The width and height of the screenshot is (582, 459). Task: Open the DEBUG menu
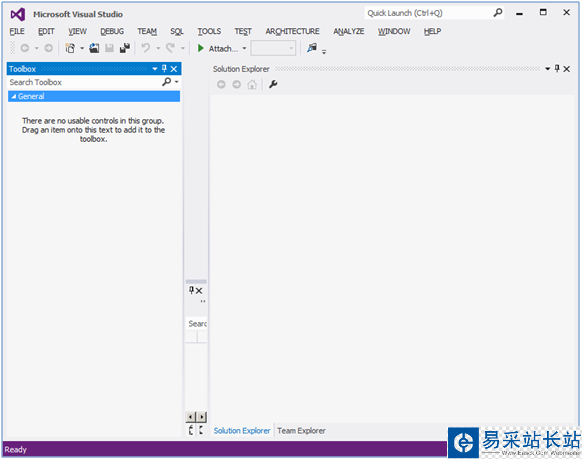[x=112, y=32]
